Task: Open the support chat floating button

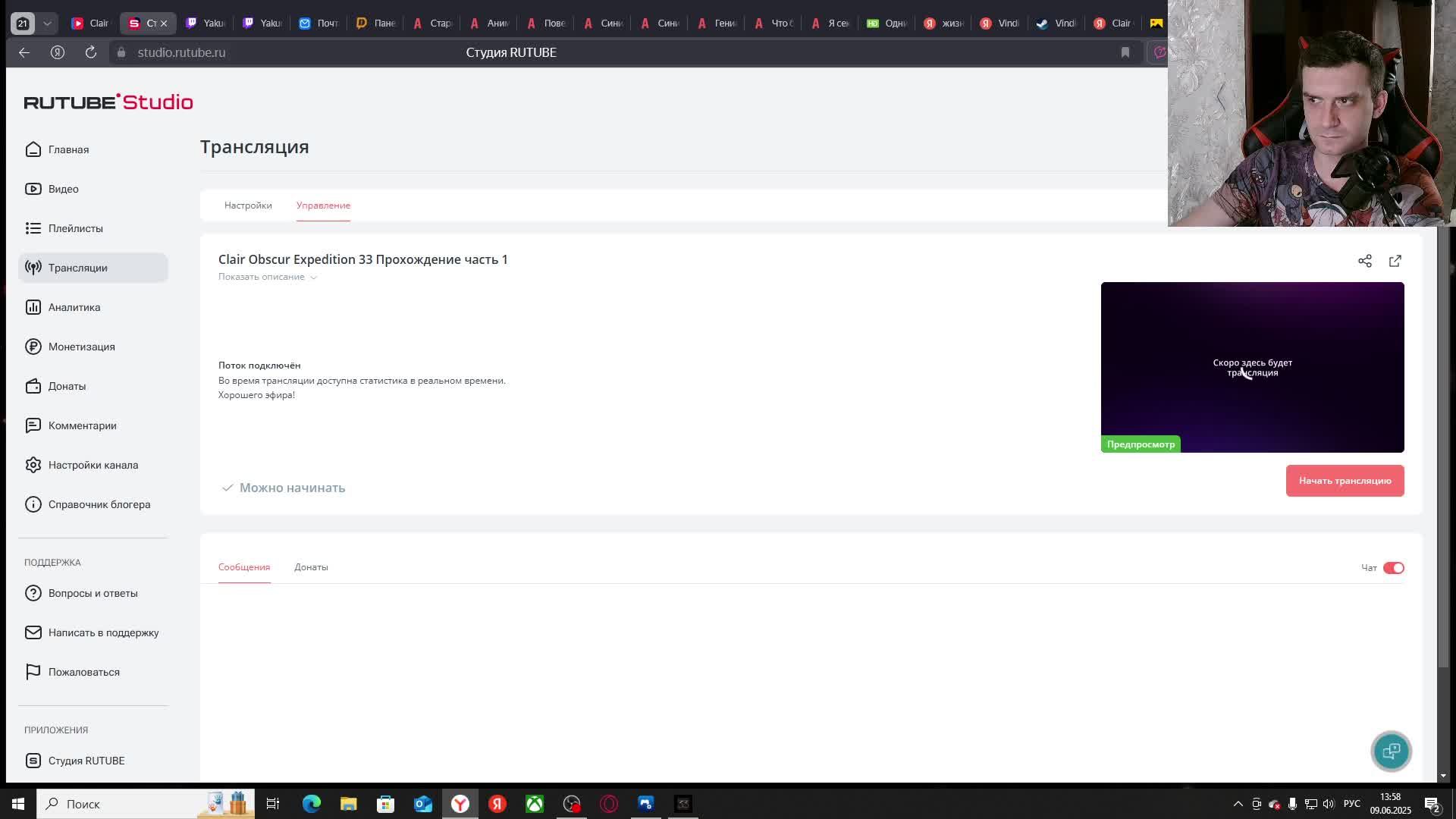Action: (x=1391, y=751)
